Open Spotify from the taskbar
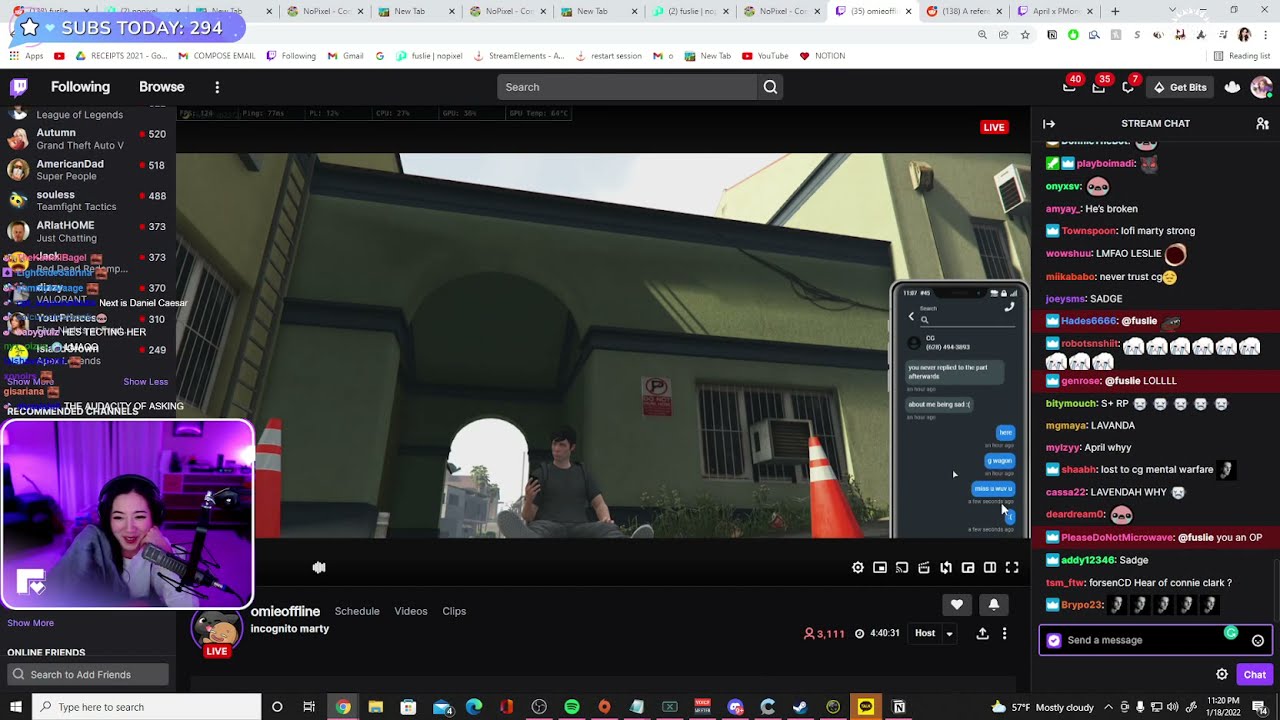 [x=572, y=707]
